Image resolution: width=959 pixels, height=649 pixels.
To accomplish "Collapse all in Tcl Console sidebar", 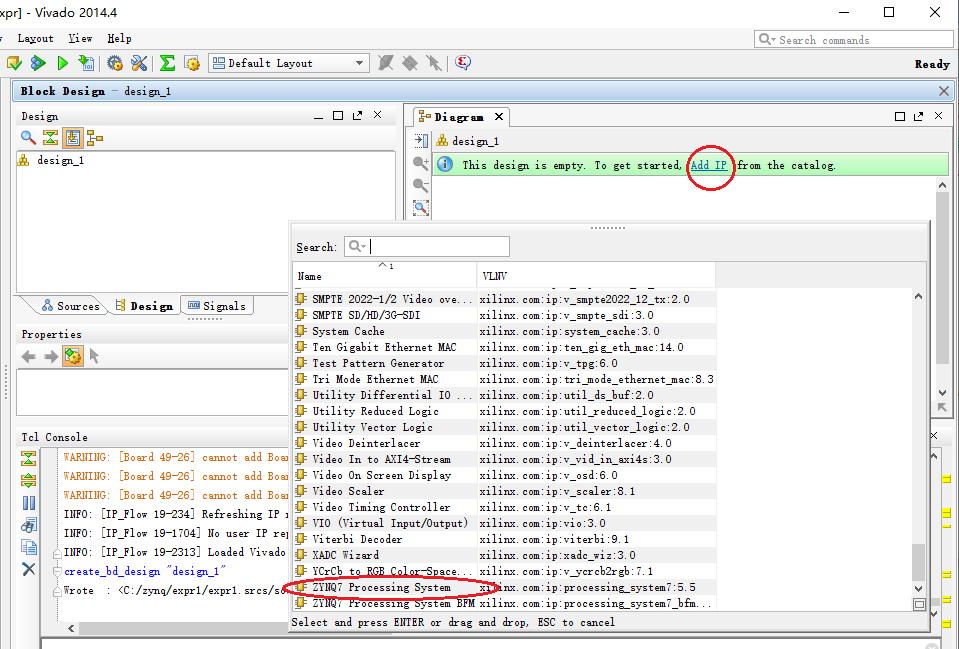I will pos(29,458).
